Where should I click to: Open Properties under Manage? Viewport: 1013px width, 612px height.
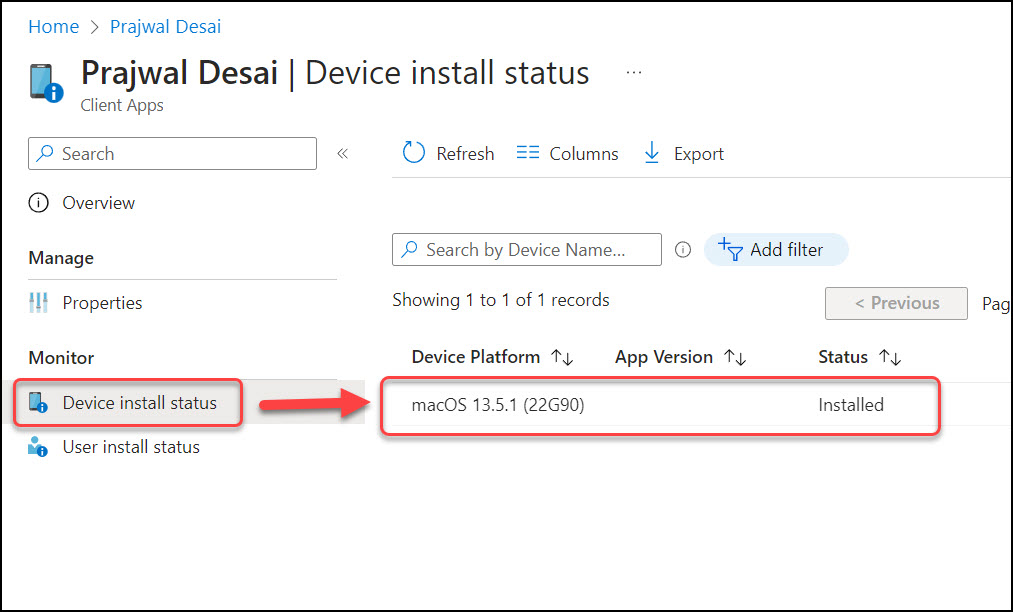coord(102,302)
